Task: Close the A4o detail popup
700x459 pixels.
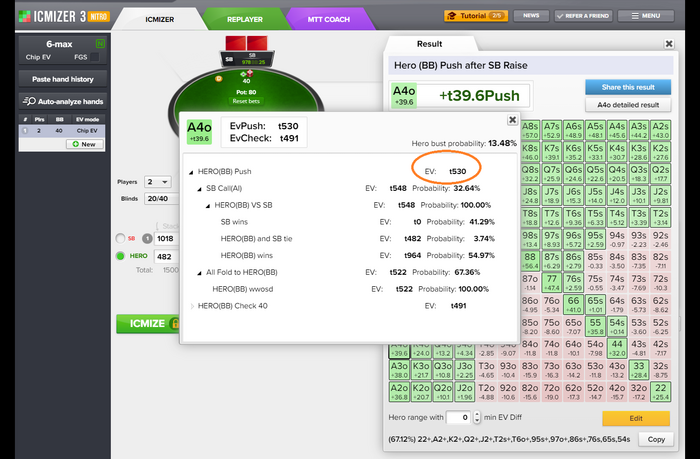Action: pos(512,120)
